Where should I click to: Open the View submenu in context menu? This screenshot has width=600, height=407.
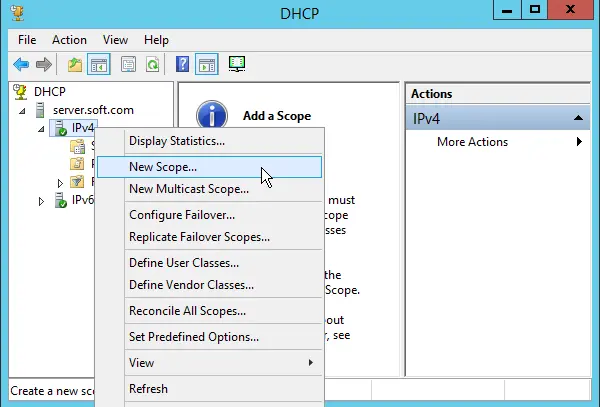(x=142, y=362)
